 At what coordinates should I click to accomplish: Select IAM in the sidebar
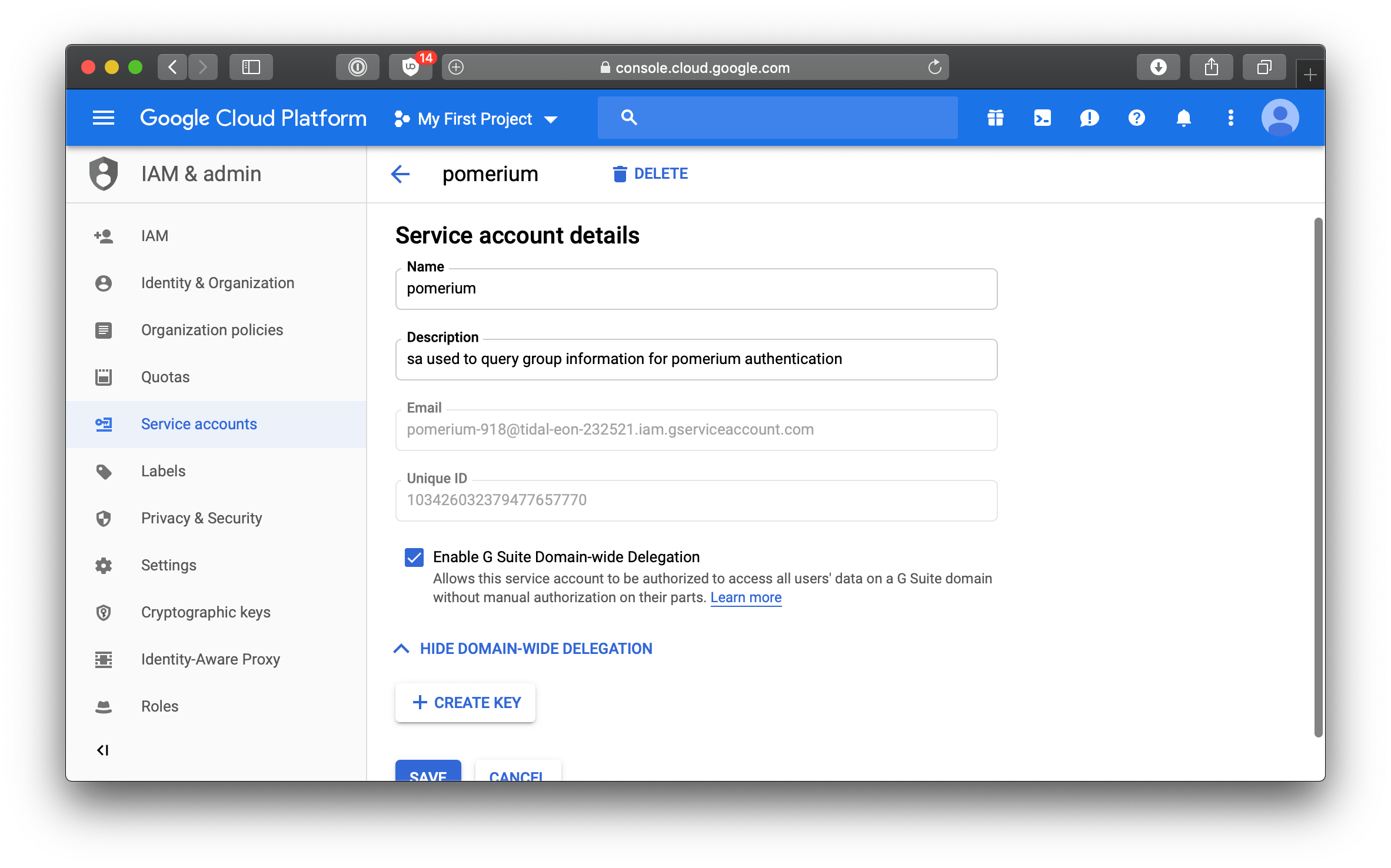[x=217, y=236]
